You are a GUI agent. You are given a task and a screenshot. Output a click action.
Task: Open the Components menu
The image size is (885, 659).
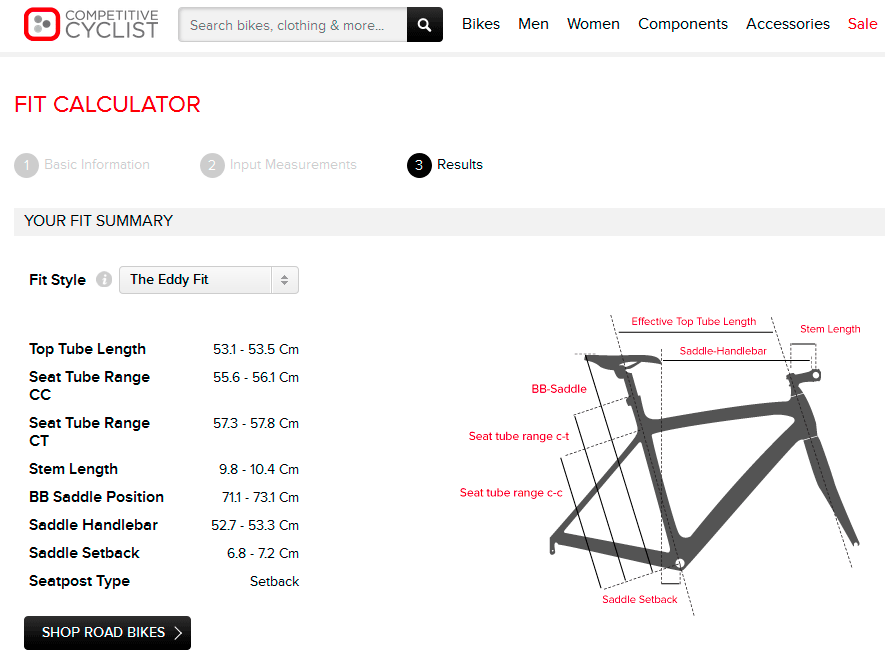click(683, 24)
